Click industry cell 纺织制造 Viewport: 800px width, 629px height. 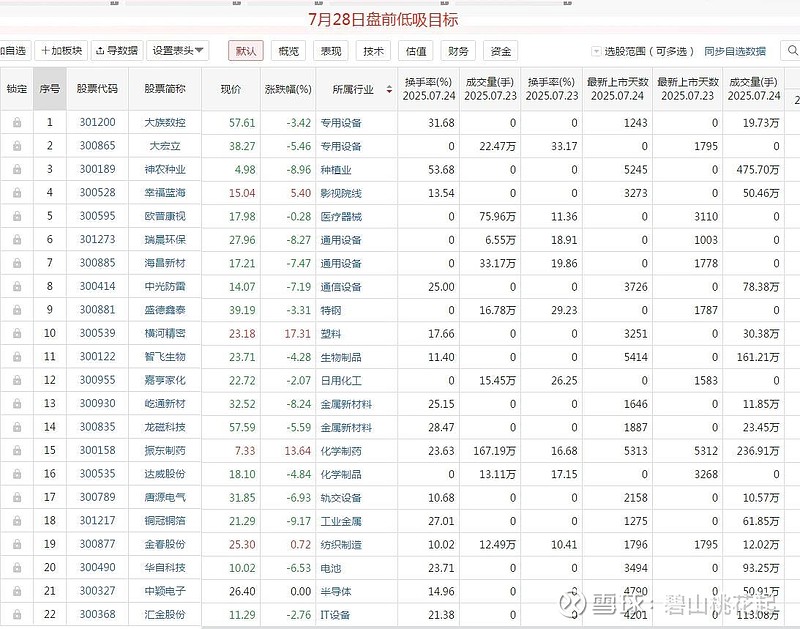tap(341, 545)
